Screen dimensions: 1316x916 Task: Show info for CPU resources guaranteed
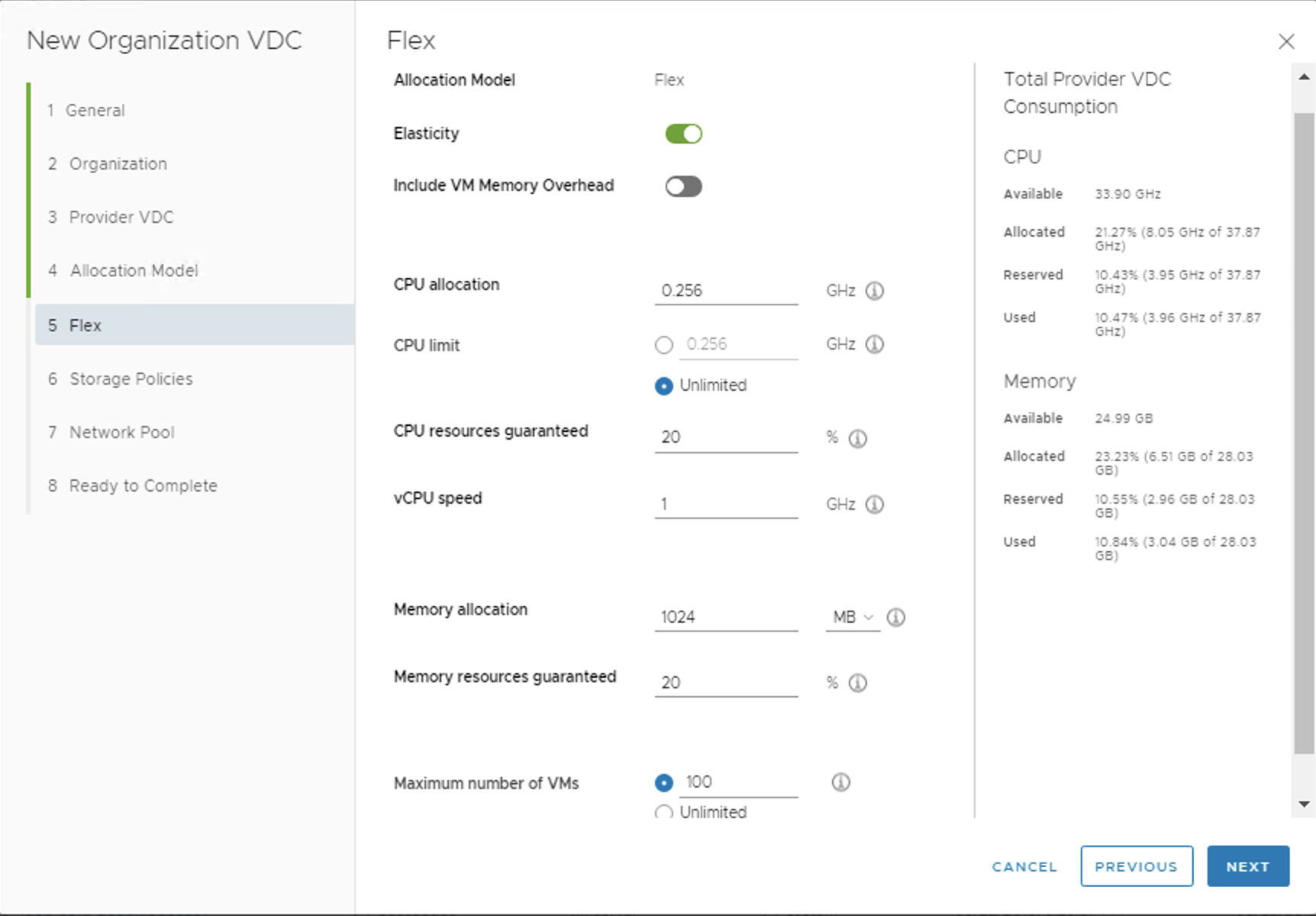pos(857,438)
